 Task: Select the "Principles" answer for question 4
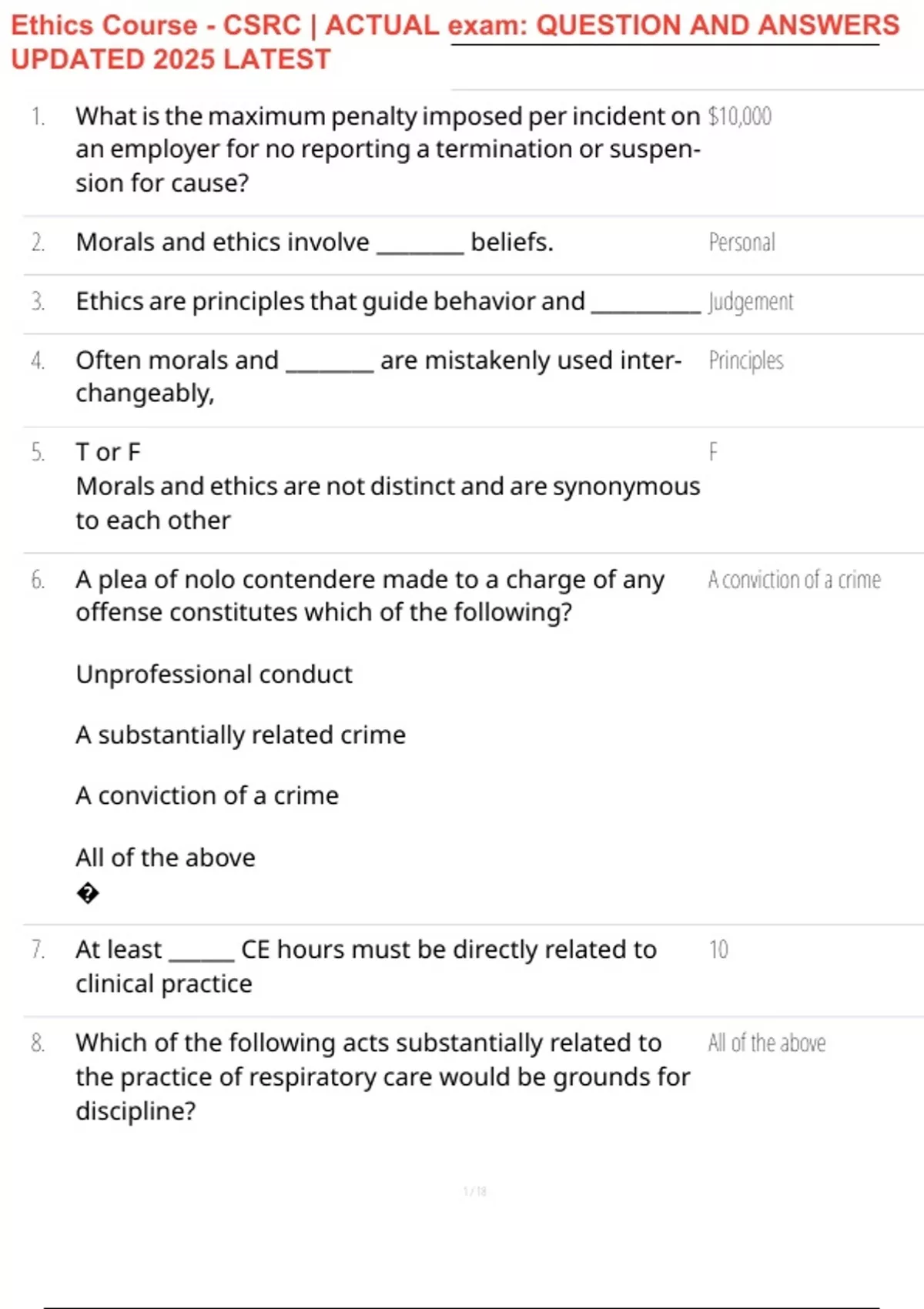pyautogui.click(x=745, y=360)
